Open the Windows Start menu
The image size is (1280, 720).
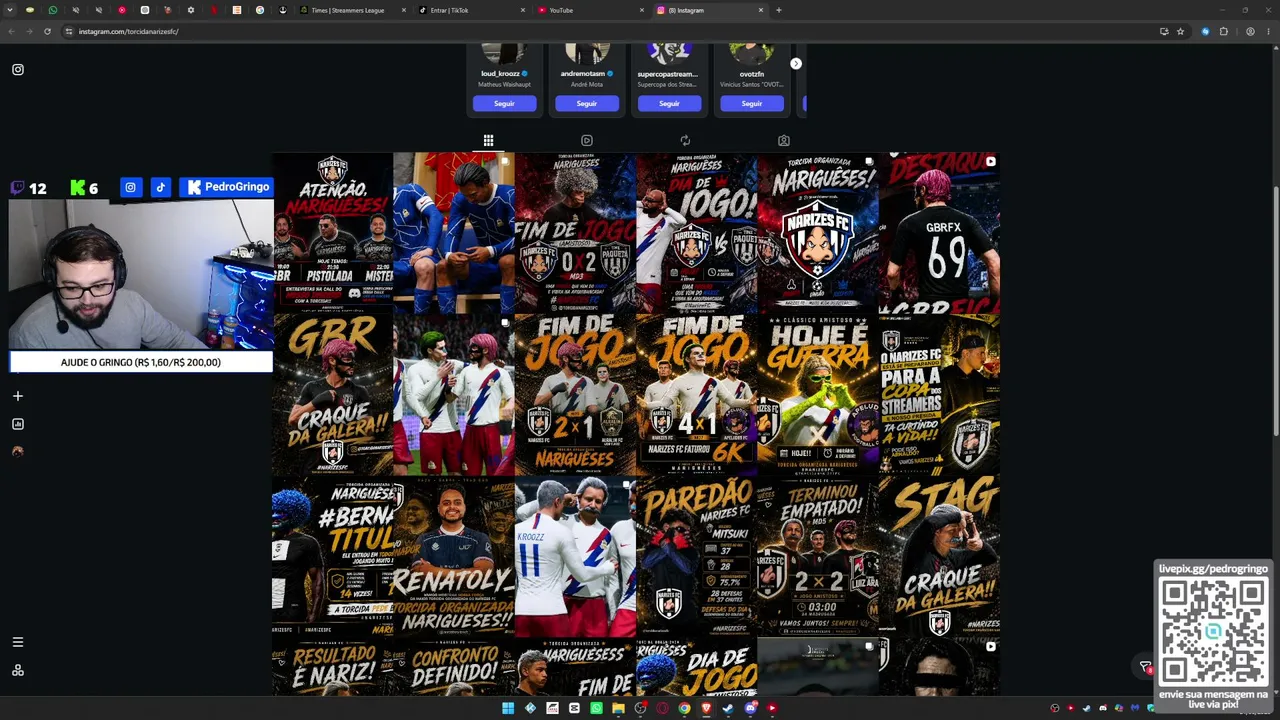tap(508, 708)
